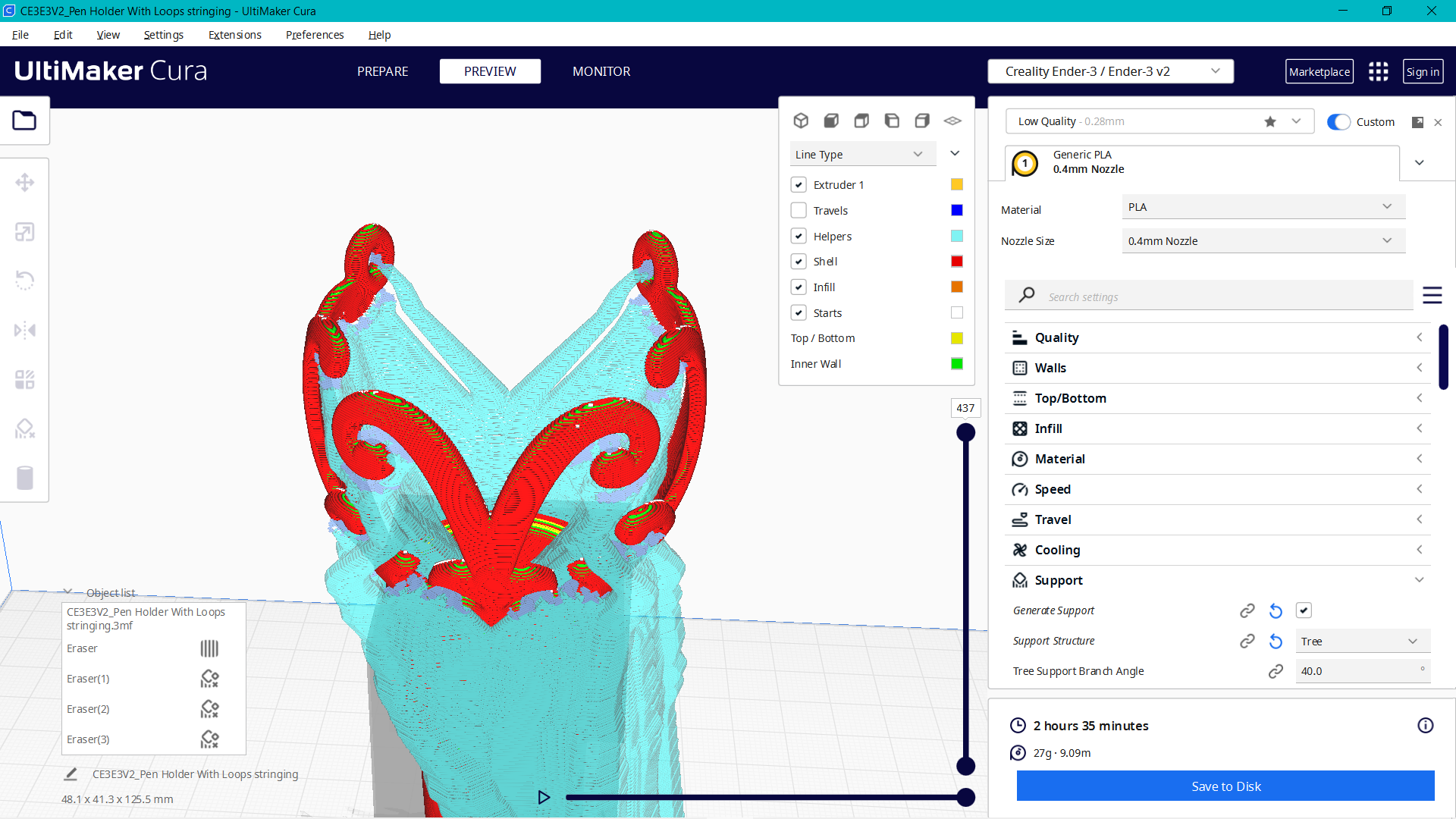1456x819 pixels.
Task: Uncheck the Shell line type
Action: pyautogui.click(x=799, y=261)
